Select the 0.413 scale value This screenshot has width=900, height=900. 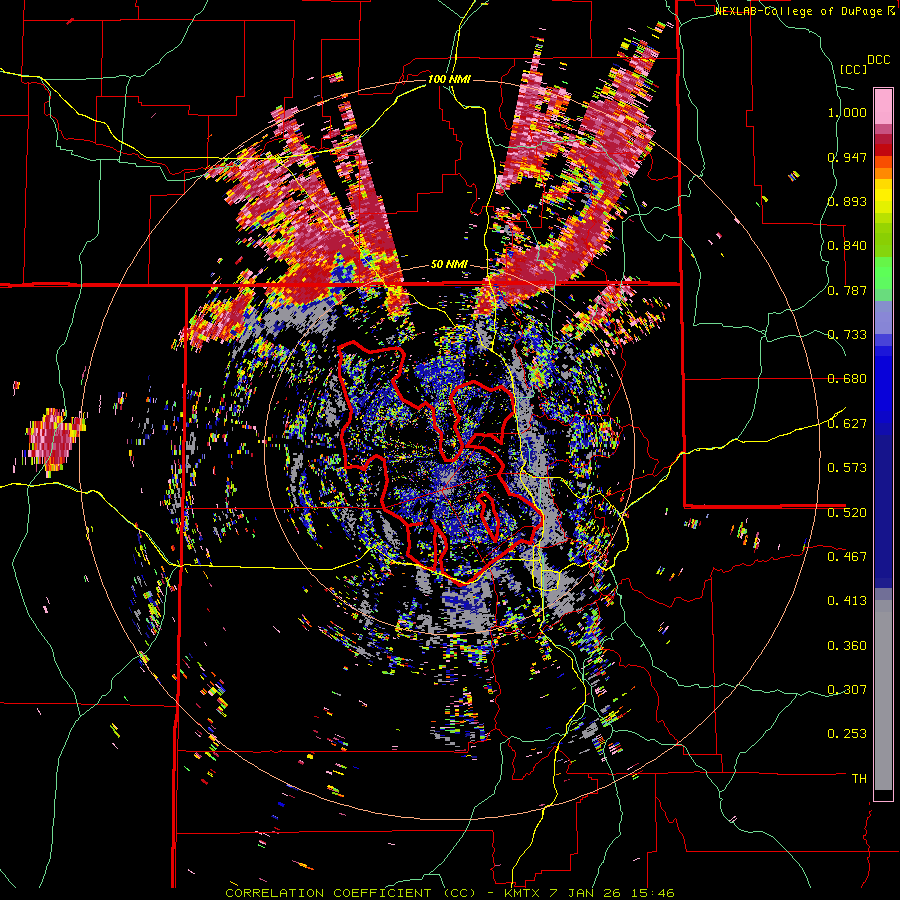click(x=847, y=601)
